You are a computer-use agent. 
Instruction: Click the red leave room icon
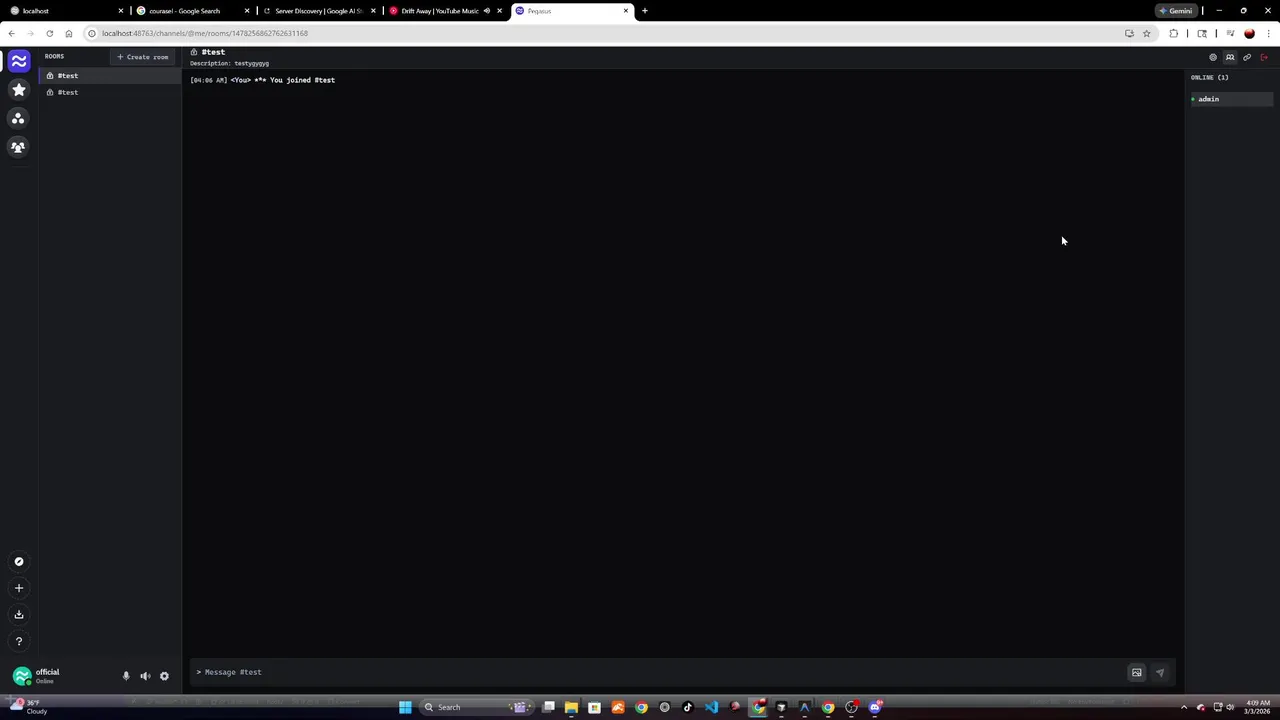1264,57
